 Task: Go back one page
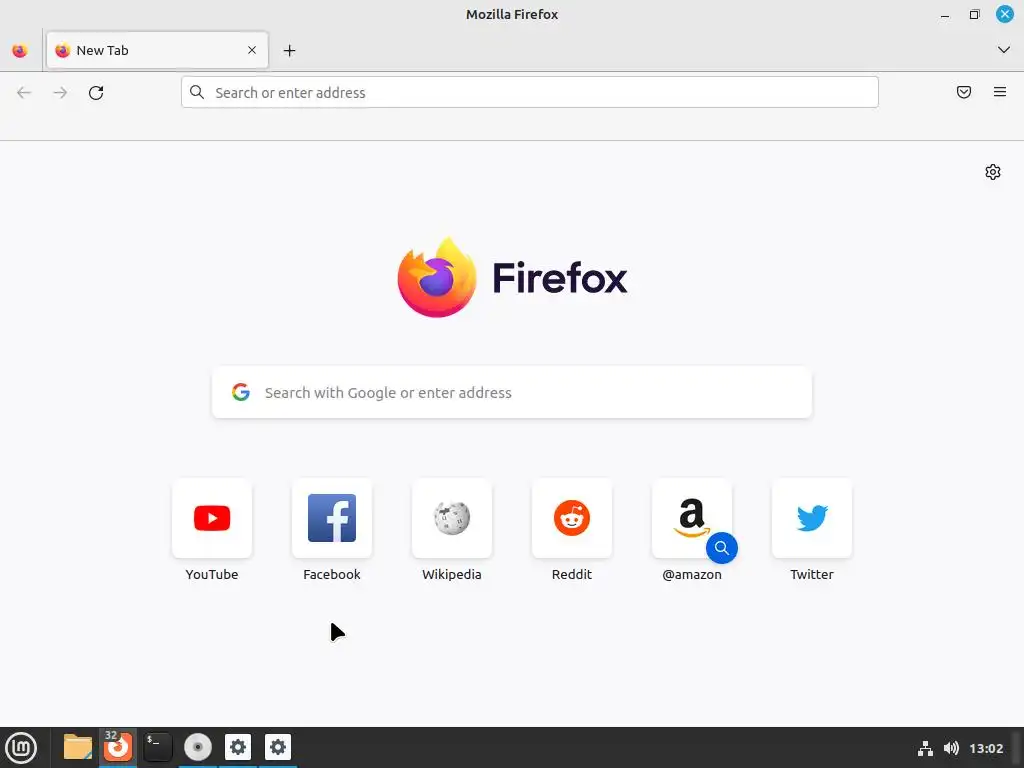pos(24,93)
